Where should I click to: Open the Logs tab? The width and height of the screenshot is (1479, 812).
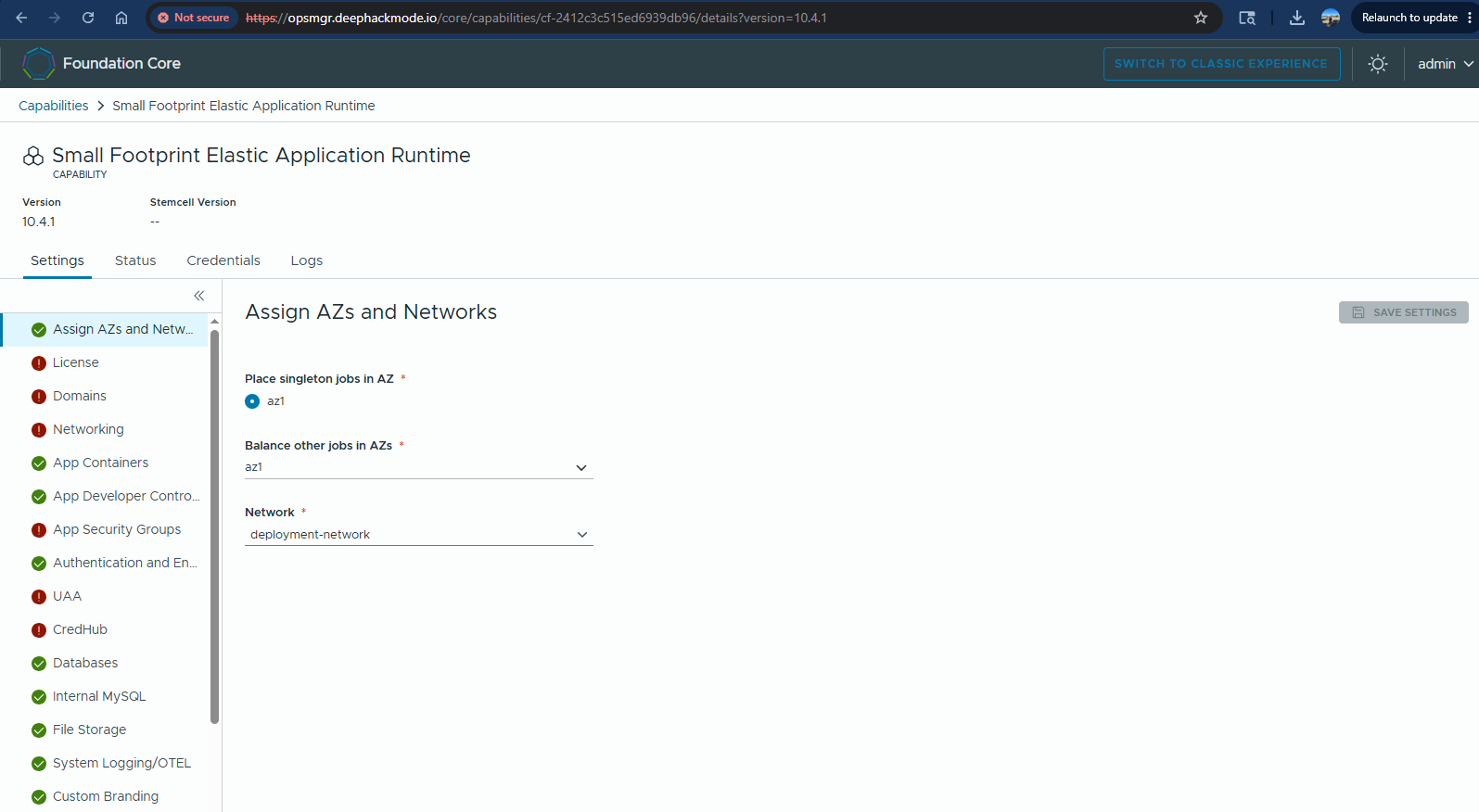pyautogui.click(x=307, y=260)
